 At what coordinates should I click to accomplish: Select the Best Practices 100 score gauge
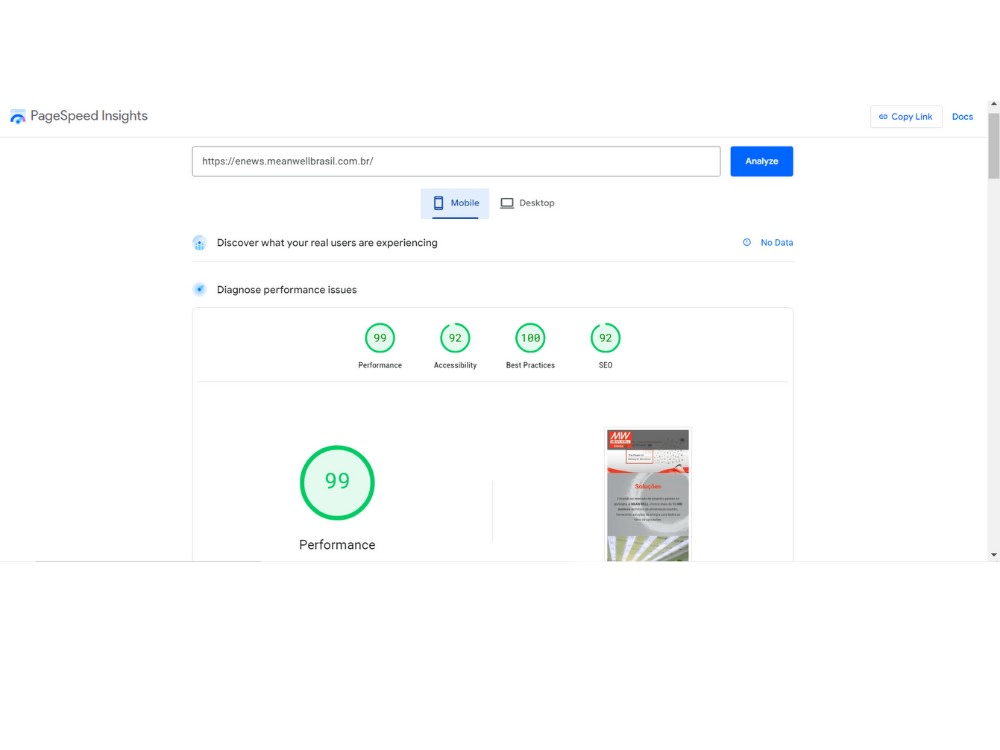[x=531, y=338]
